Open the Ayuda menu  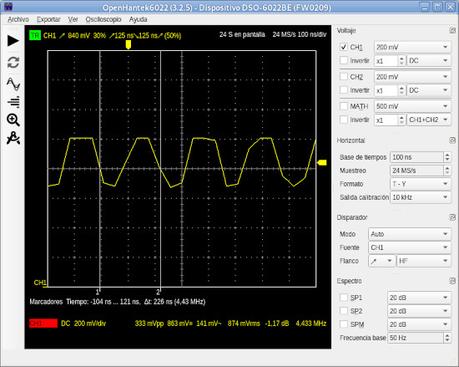[x=138, y=19]
